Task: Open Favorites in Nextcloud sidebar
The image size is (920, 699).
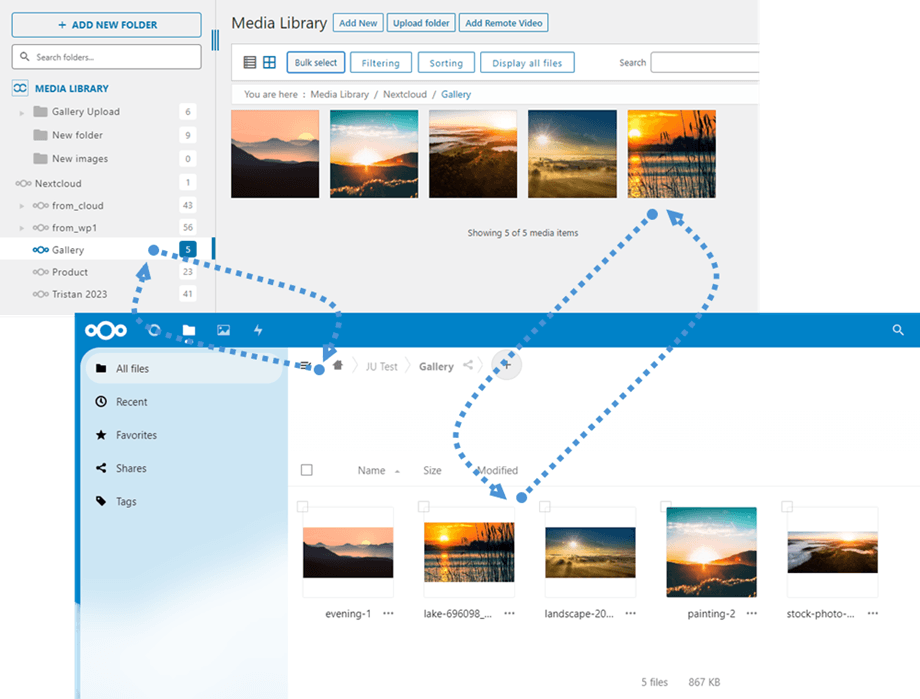Action: (x=136, y=435)
